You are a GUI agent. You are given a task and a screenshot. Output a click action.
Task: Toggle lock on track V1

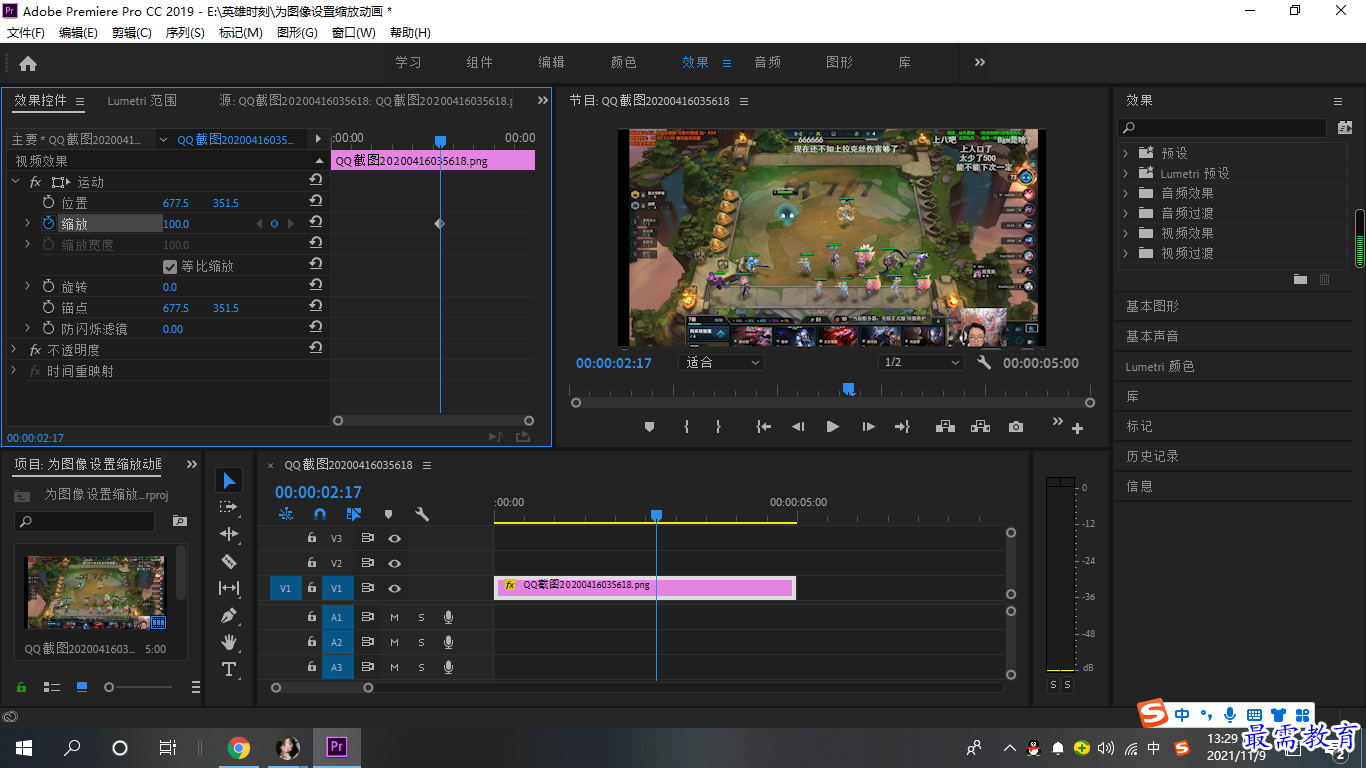[312, 588]
